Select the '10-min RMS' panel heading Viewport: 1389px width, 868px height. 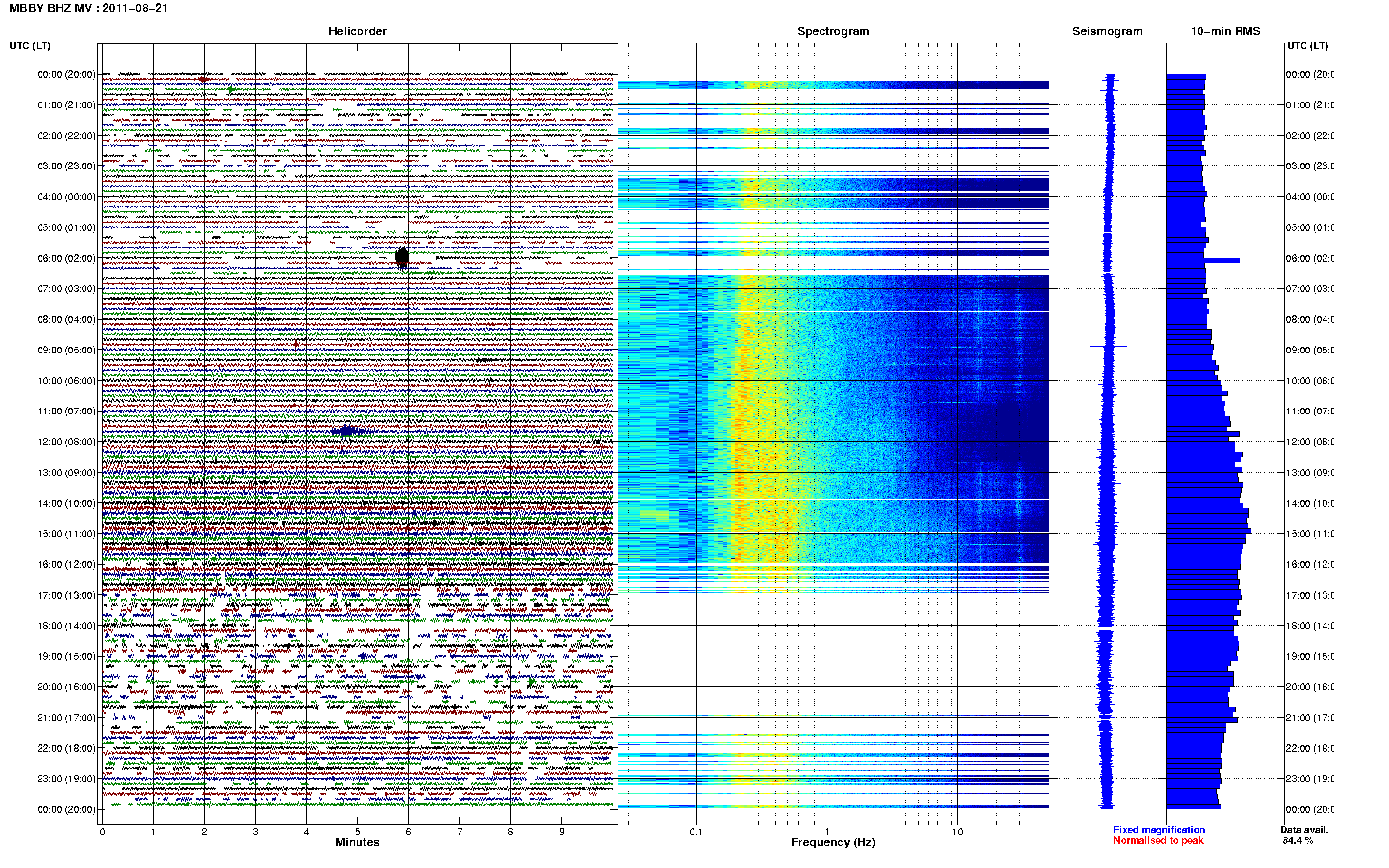click(1225, 32)
